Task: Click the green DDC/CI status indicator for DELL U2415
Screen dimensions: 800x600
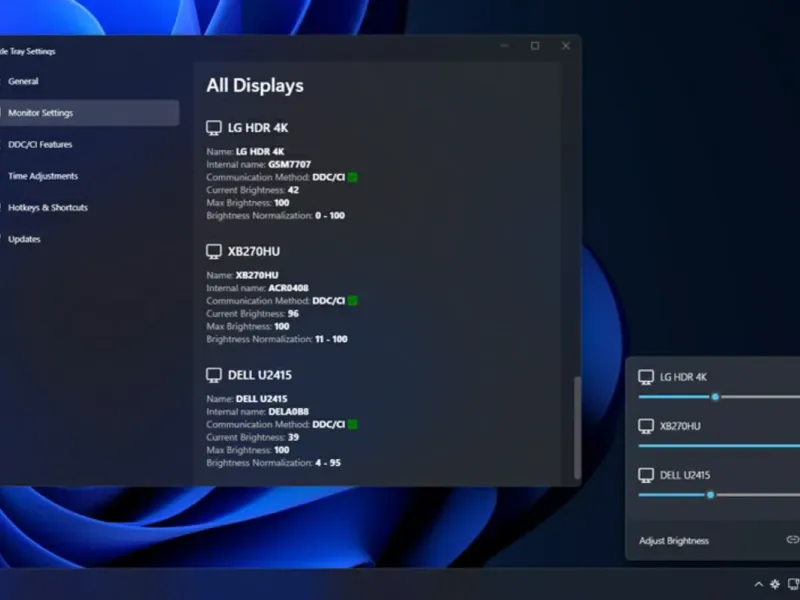Action: pyautogui.click(x=353, y=424)
